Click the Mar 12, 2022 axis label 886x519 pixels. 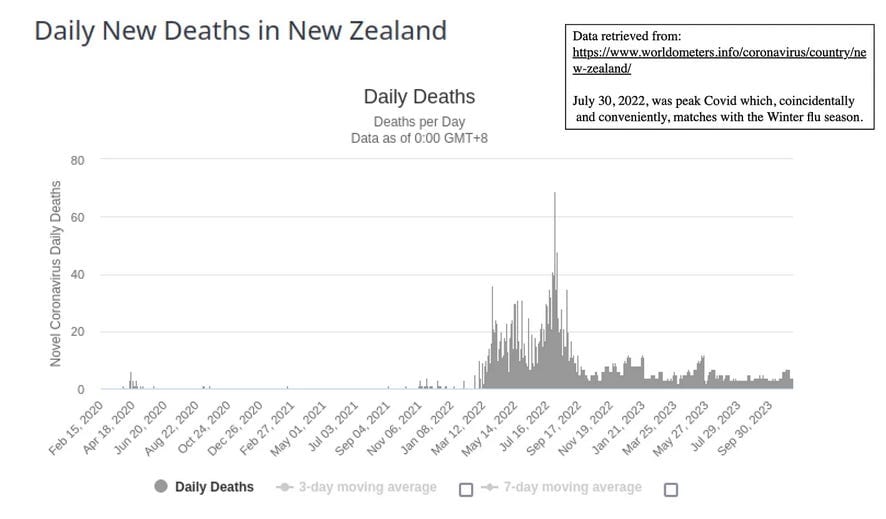[458, 428]
